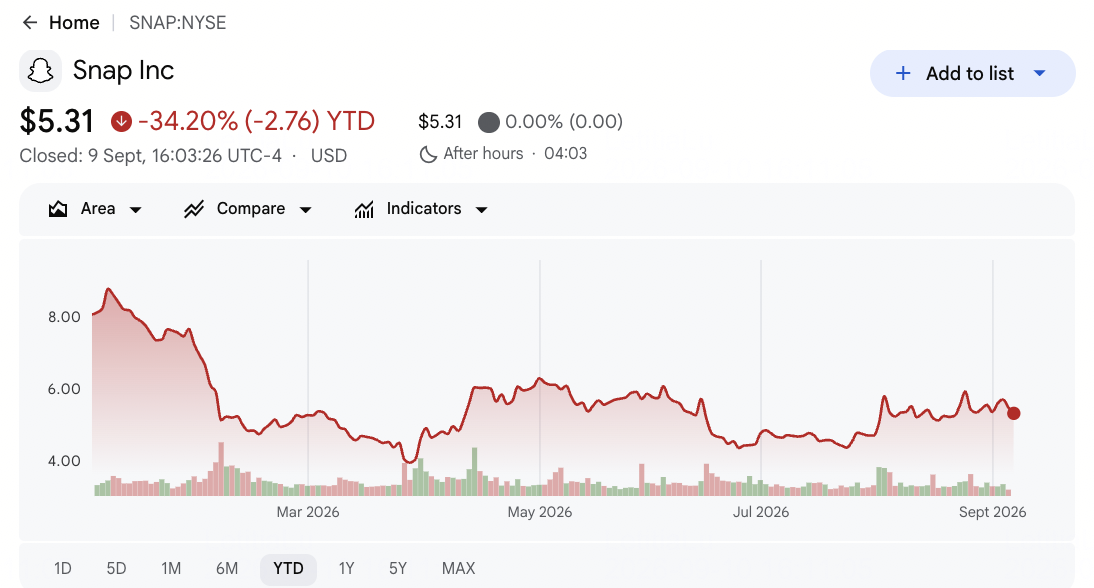Viewport: 1094px width, 588px height.
Task: Click the Area chart type icon
Action: pyautogui.click(x=58, y=209)
